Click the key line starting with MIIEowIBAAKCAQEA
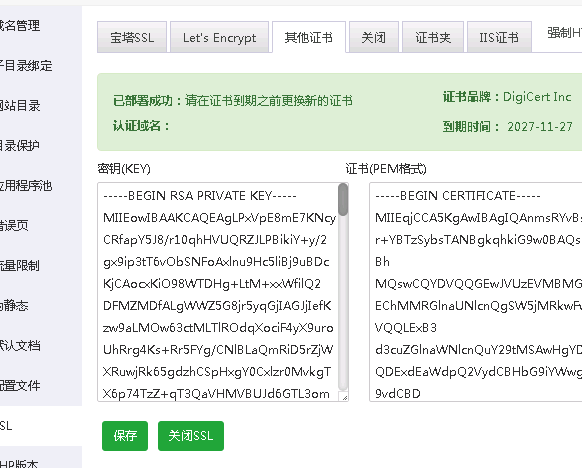The width and height of the screenshot is (582, 468). click(x=219, y=218)
